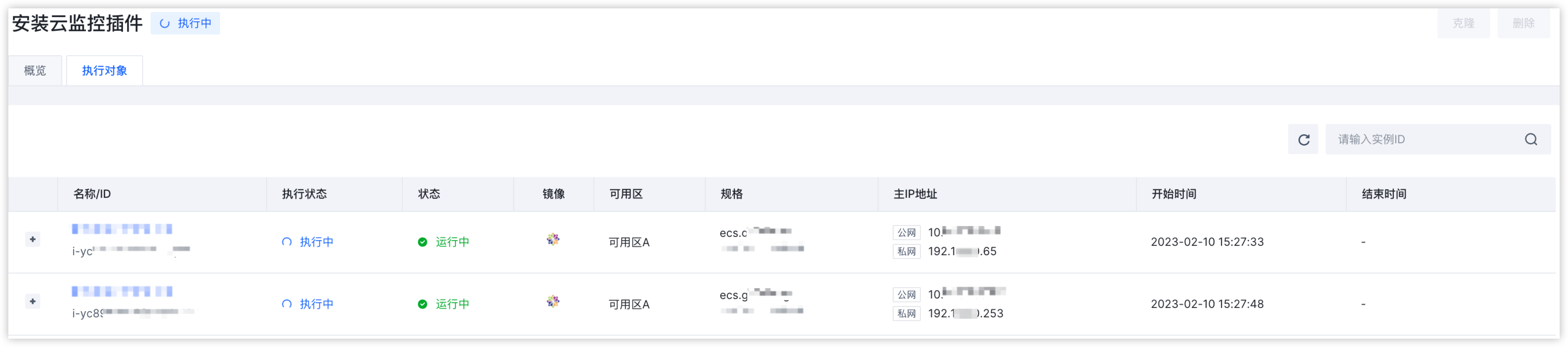Open the second instance name link

pyautogui.click(x=122, y=292)
